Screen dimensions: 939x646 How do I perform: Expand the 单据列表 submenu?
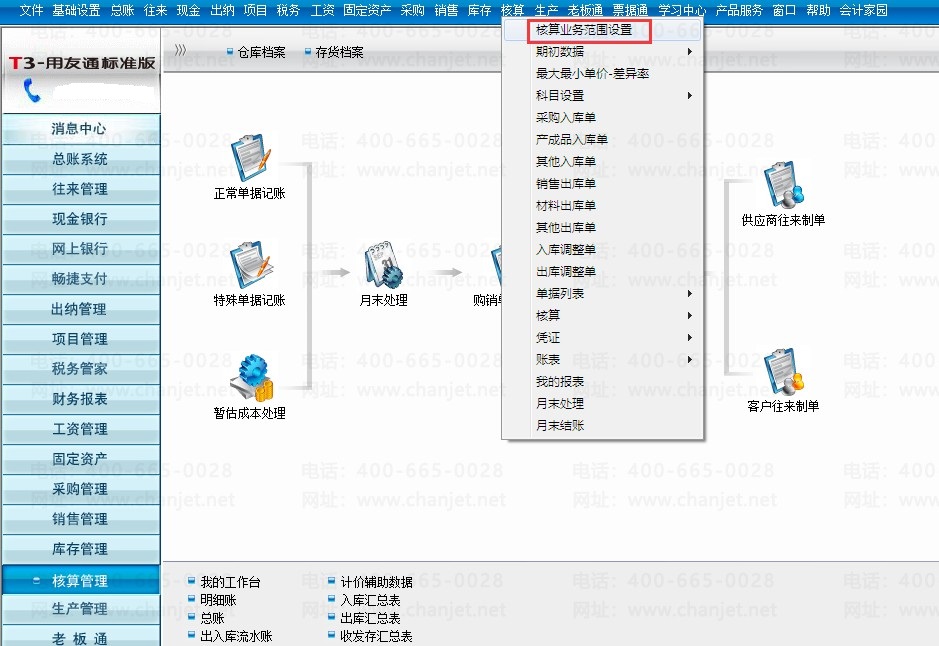click(602, 293)
